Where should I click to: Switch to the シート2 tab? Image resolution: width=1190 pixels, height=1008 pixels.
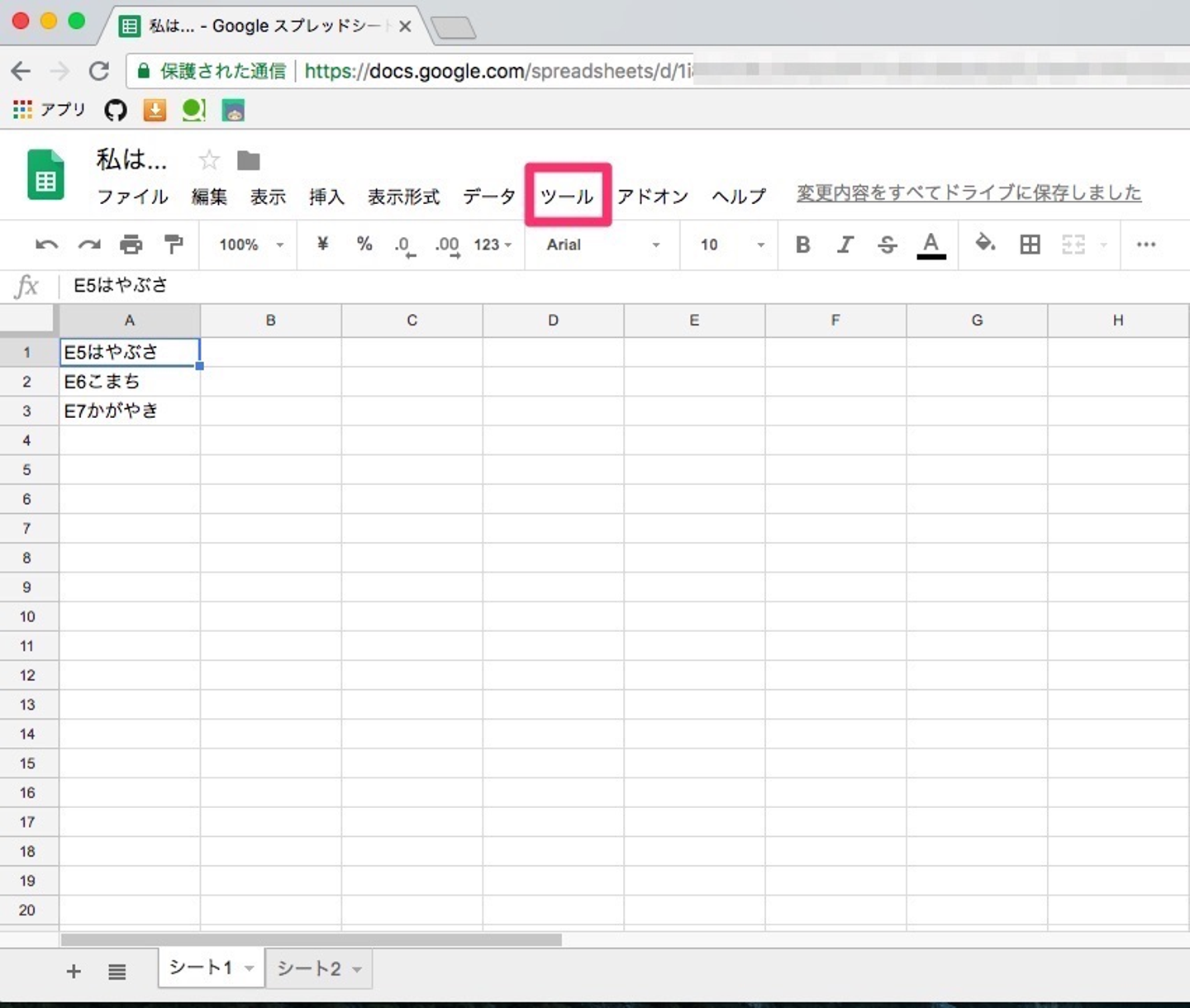pos(309,968)
